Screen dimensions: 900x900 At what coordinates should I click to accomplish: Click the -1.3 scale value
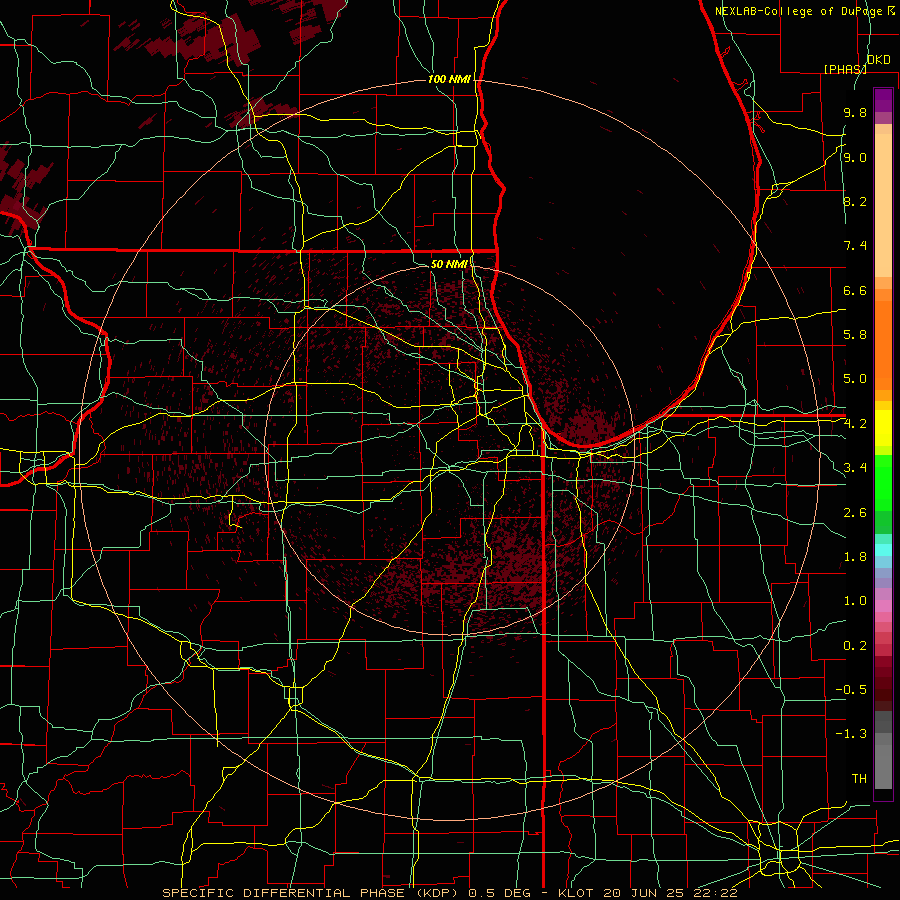point(851,734)
